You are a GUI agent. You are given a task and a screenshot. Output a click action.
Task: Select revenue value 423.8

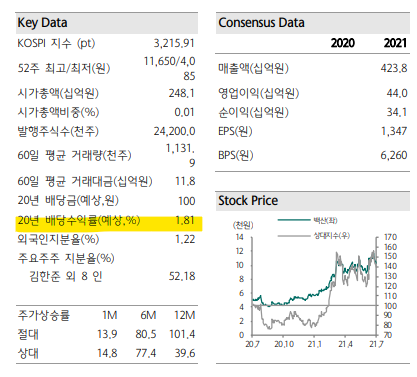(394, 68)
